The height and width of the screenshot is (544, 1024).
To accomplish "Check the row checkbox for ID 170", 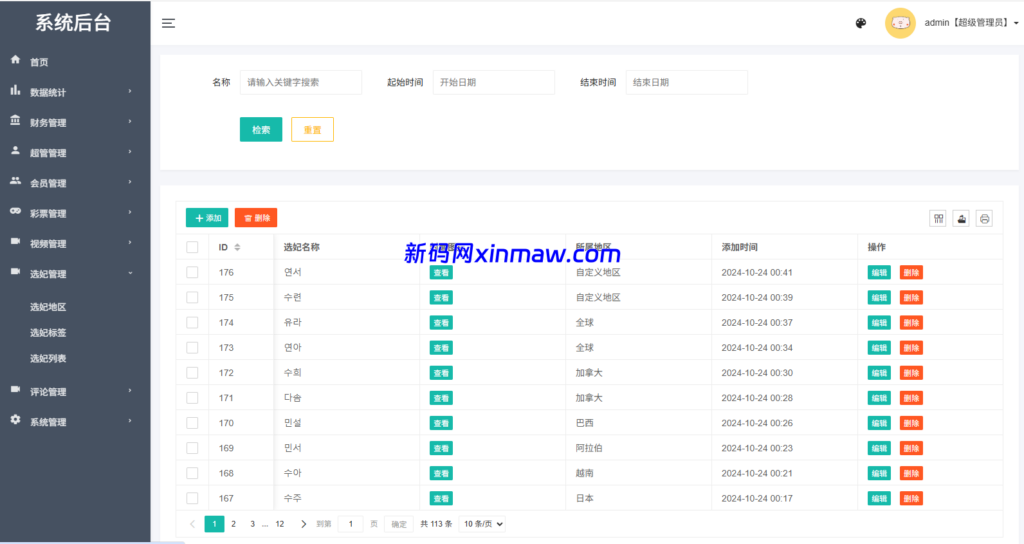I will (x=192, y=423).
